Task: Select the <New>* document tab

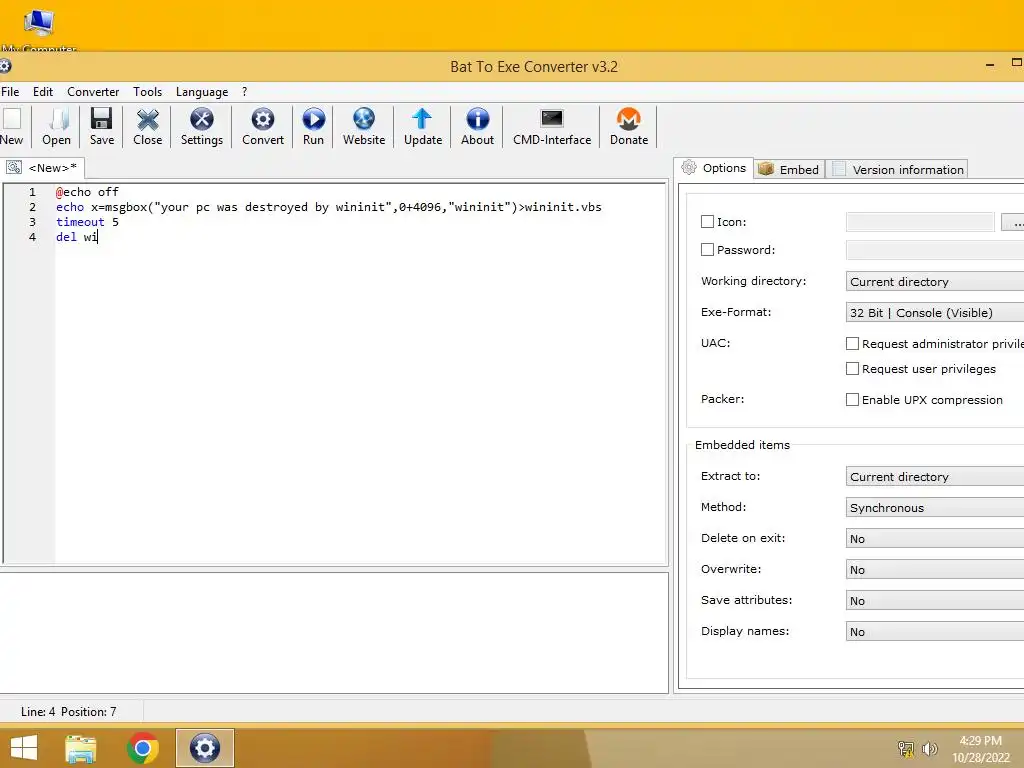Action: coord(42,168)
